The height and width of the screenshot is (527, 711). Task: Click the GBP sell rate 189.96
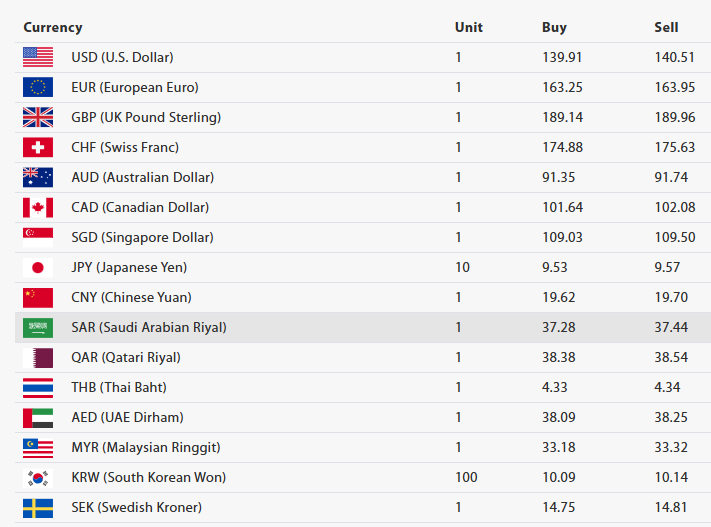(674, 117)
